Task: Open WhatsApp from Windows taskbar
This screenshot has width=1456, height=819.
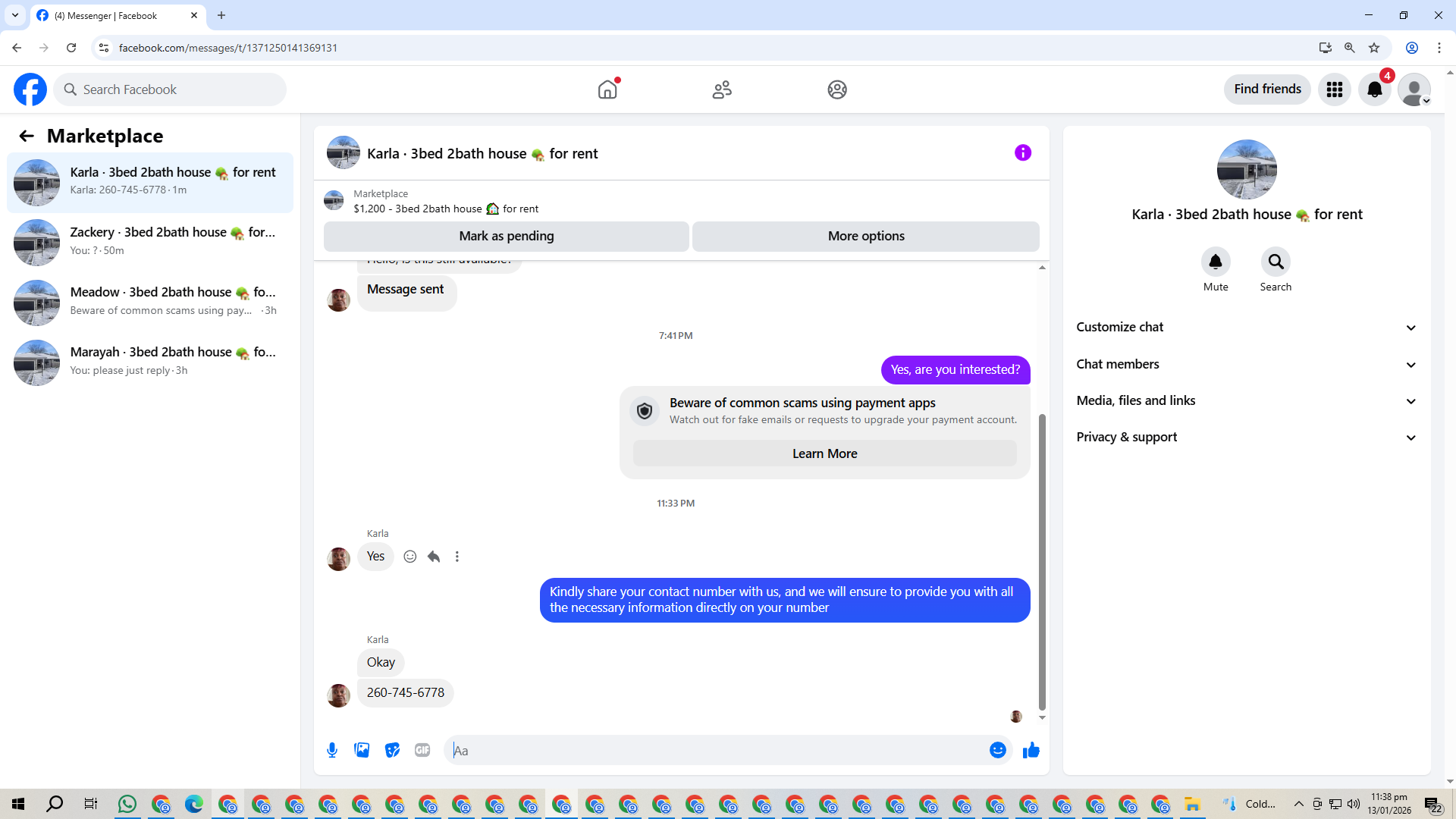Action: pos(127,804)
